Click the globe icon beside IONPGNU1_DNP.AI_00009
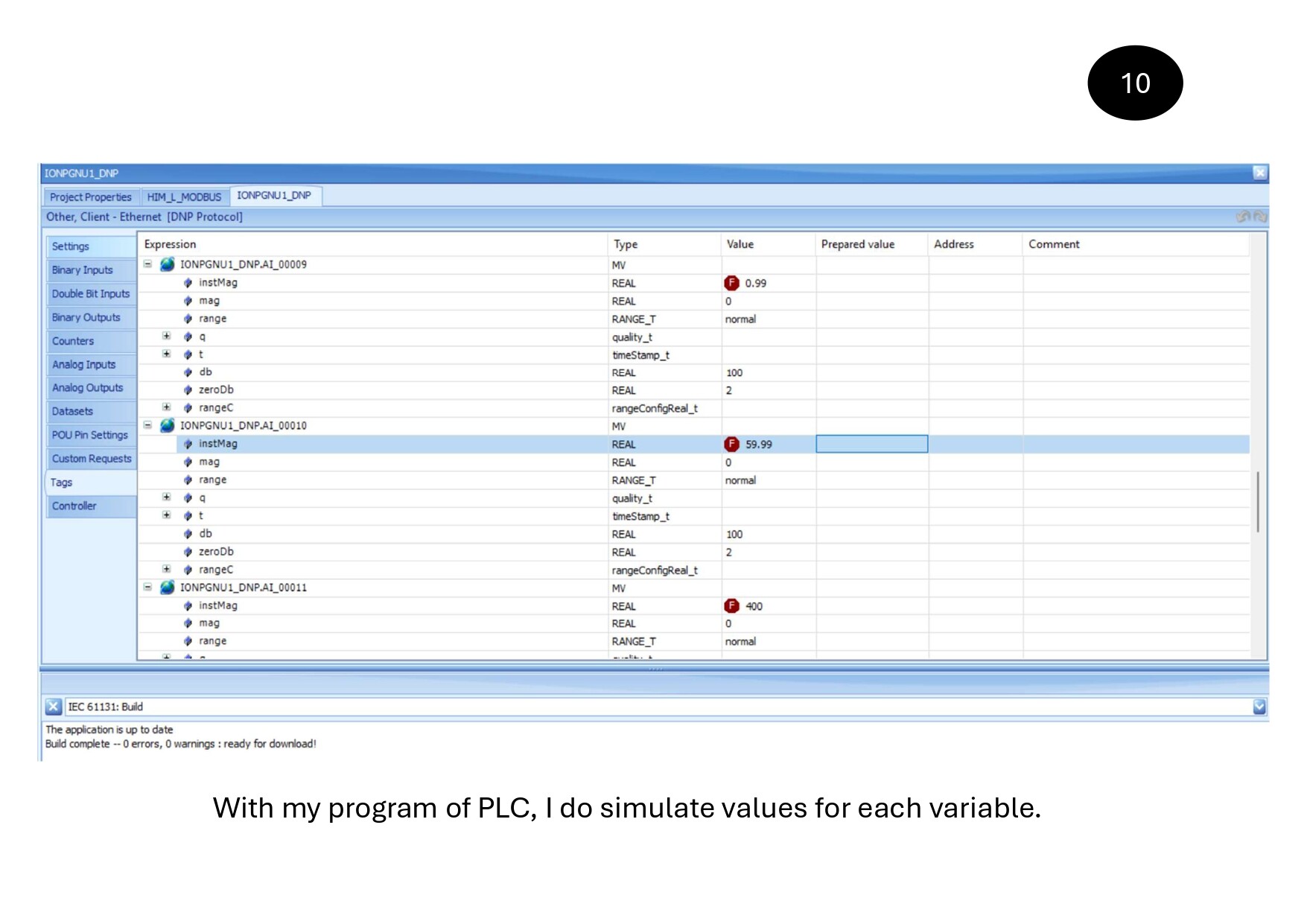The height and width of the screenshot is (924, 1307). coord(168,264)
